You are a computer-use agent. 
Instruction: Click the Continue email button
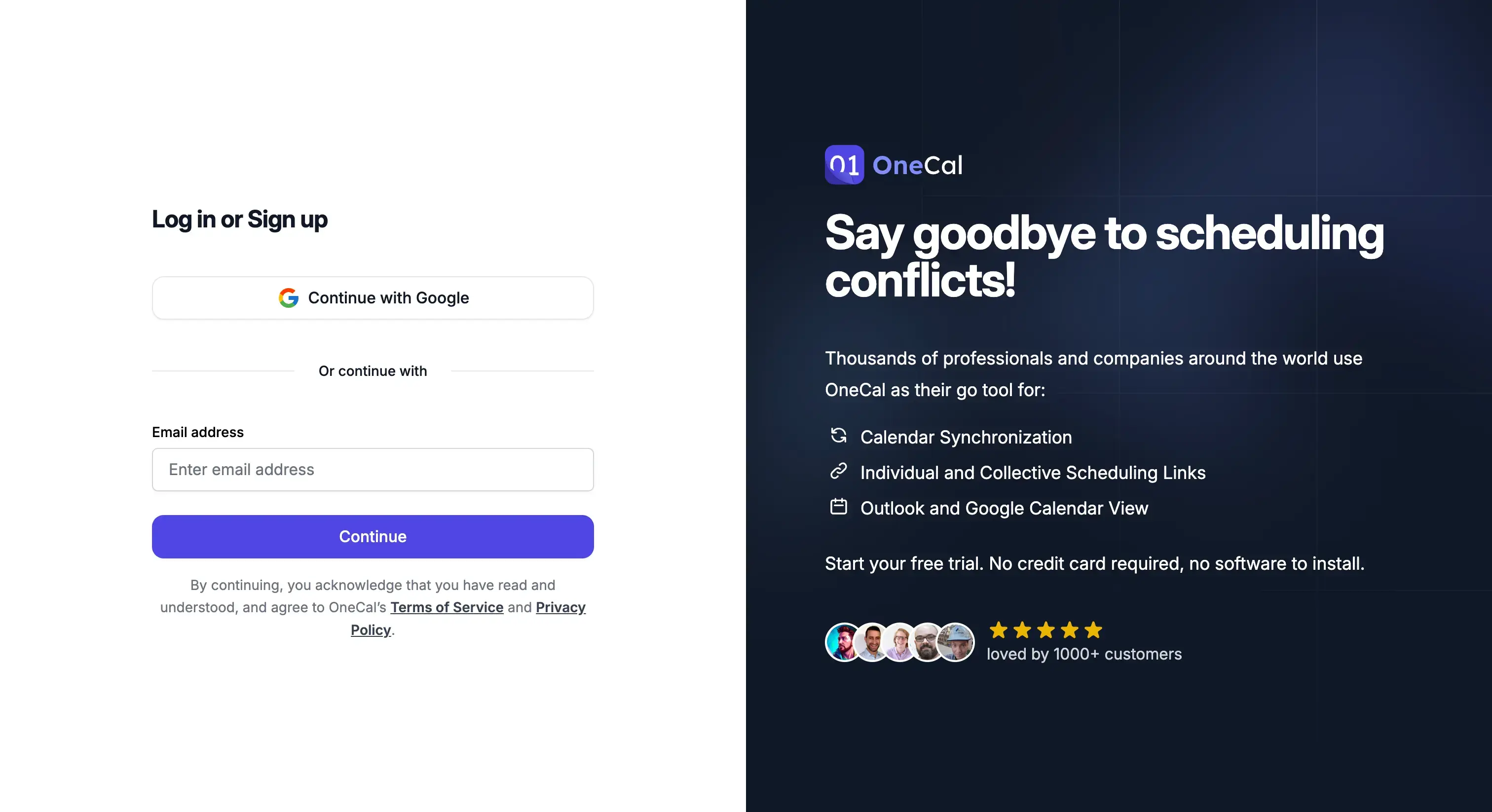click(x=373, y=537)
